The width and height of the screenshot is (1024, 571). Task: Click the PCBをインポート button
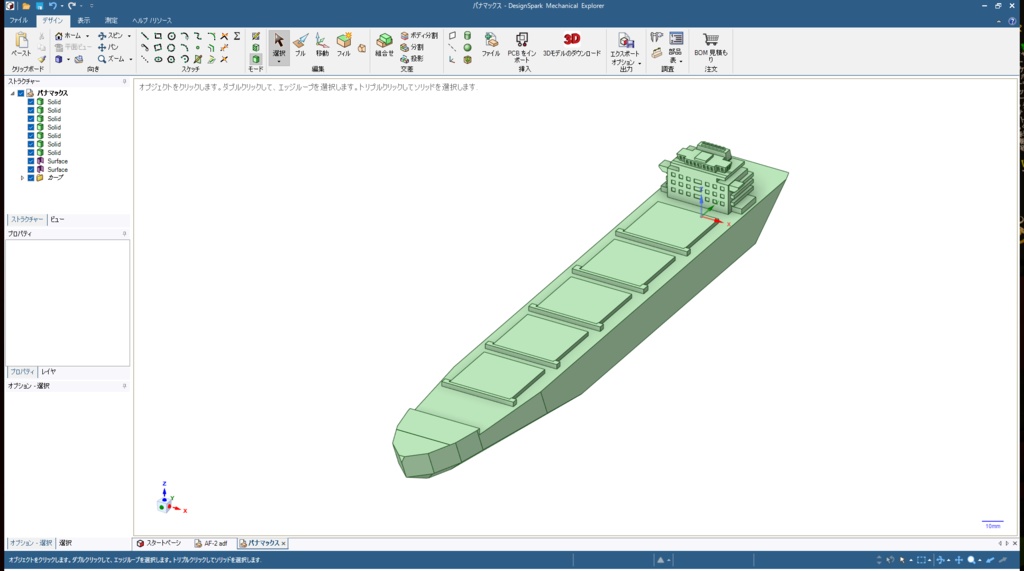coord(522,48)
